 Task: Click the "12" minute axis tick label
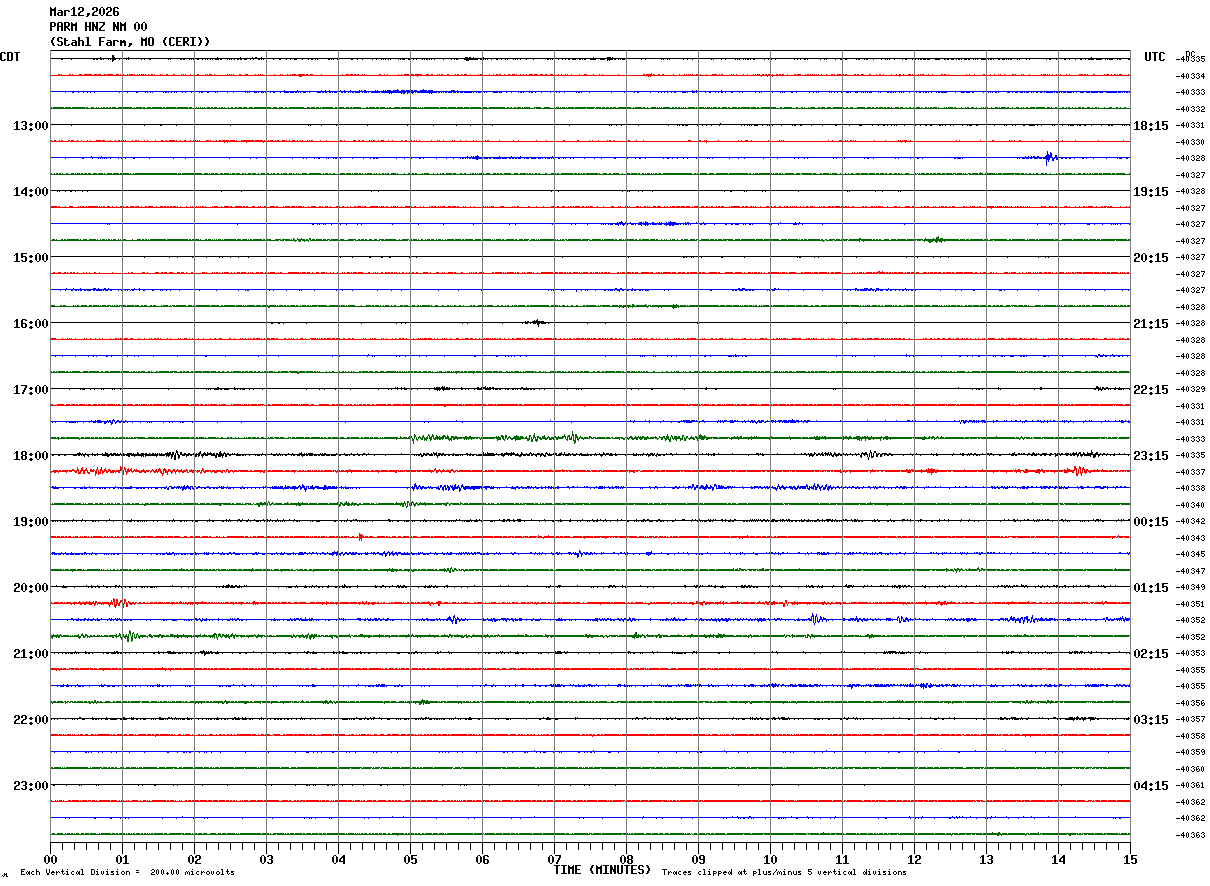pyautogui.click(x=914, y=859)
